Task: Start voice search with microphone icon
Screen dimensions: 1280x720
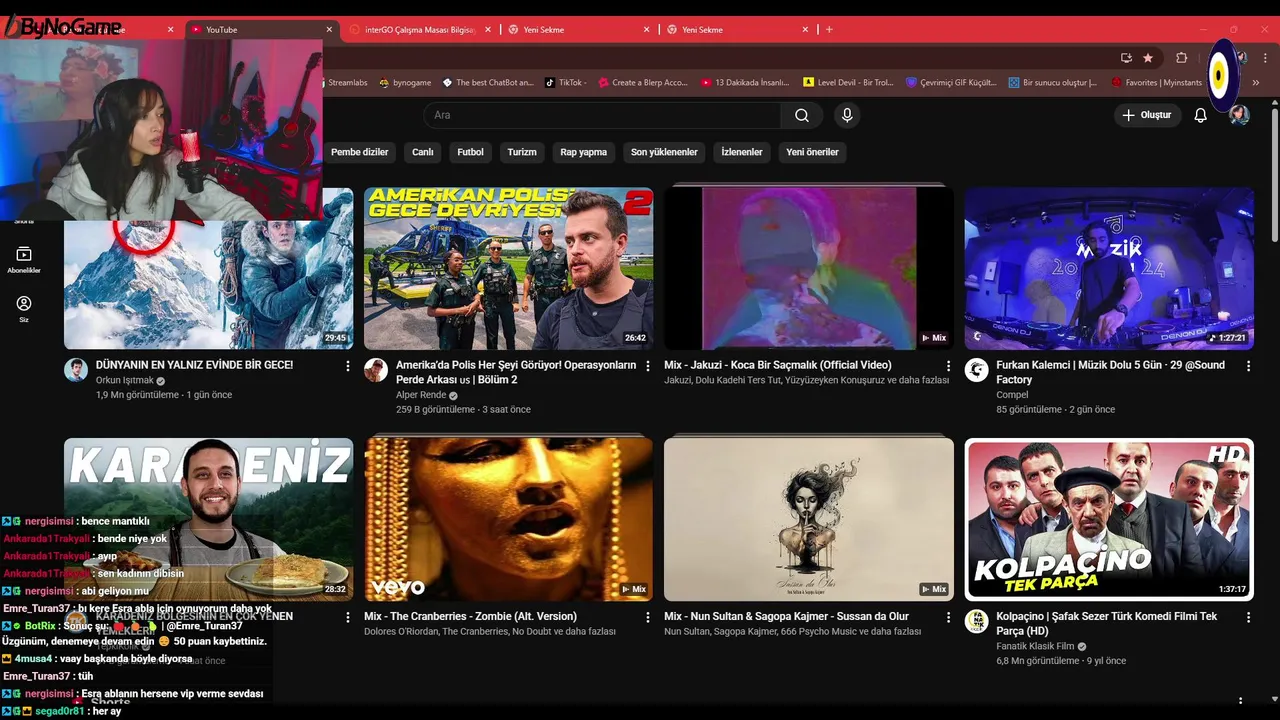Action: pos(847,115)
